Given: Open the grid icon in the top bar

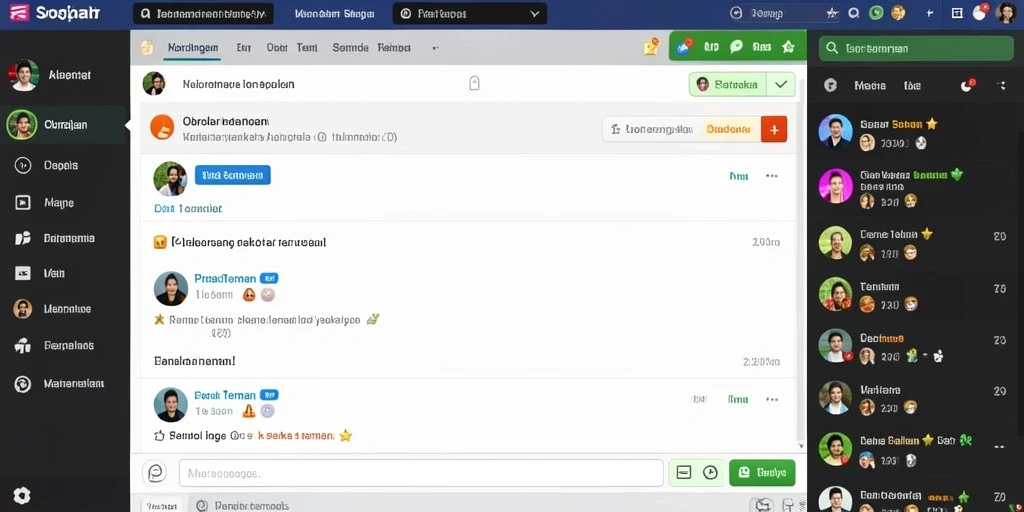Looking at the screenshot, I should 957,13.
